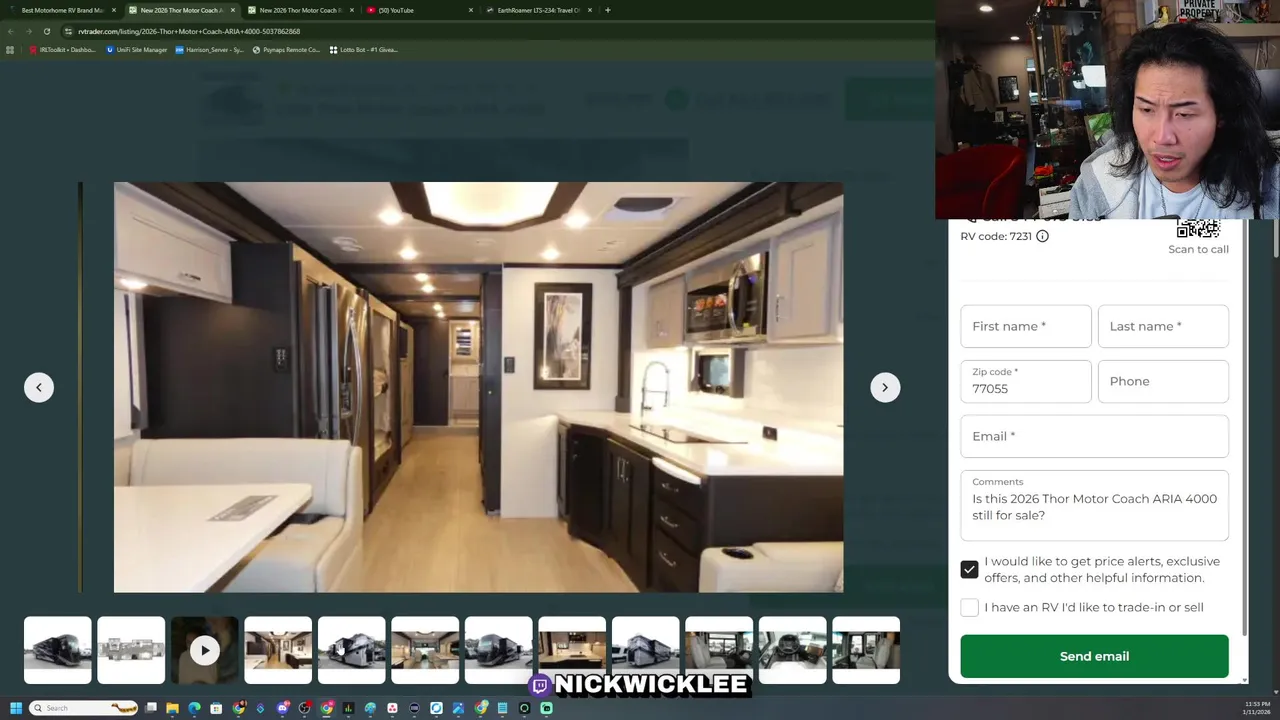The height and width of the screenshot is (720, 1280).
Task: Go to the previous RV photo with left arrow
Action: tap(39, 387)
